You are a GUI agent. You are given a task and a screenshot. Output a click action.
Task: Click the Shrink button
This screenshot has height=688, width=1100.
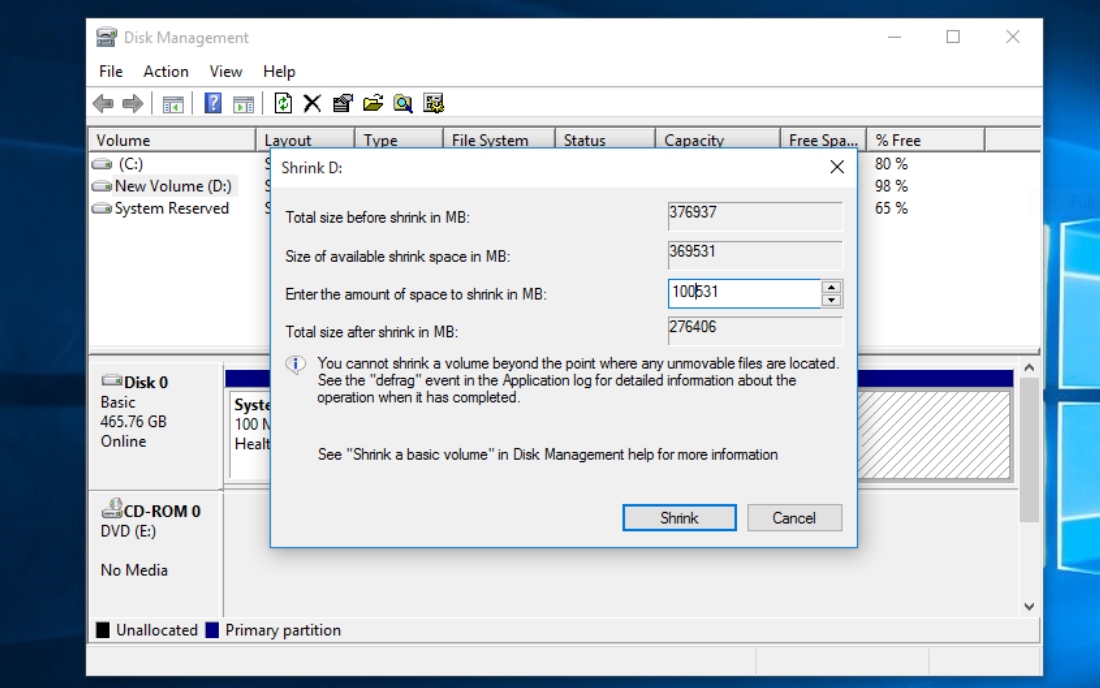(x=679, y=518)
